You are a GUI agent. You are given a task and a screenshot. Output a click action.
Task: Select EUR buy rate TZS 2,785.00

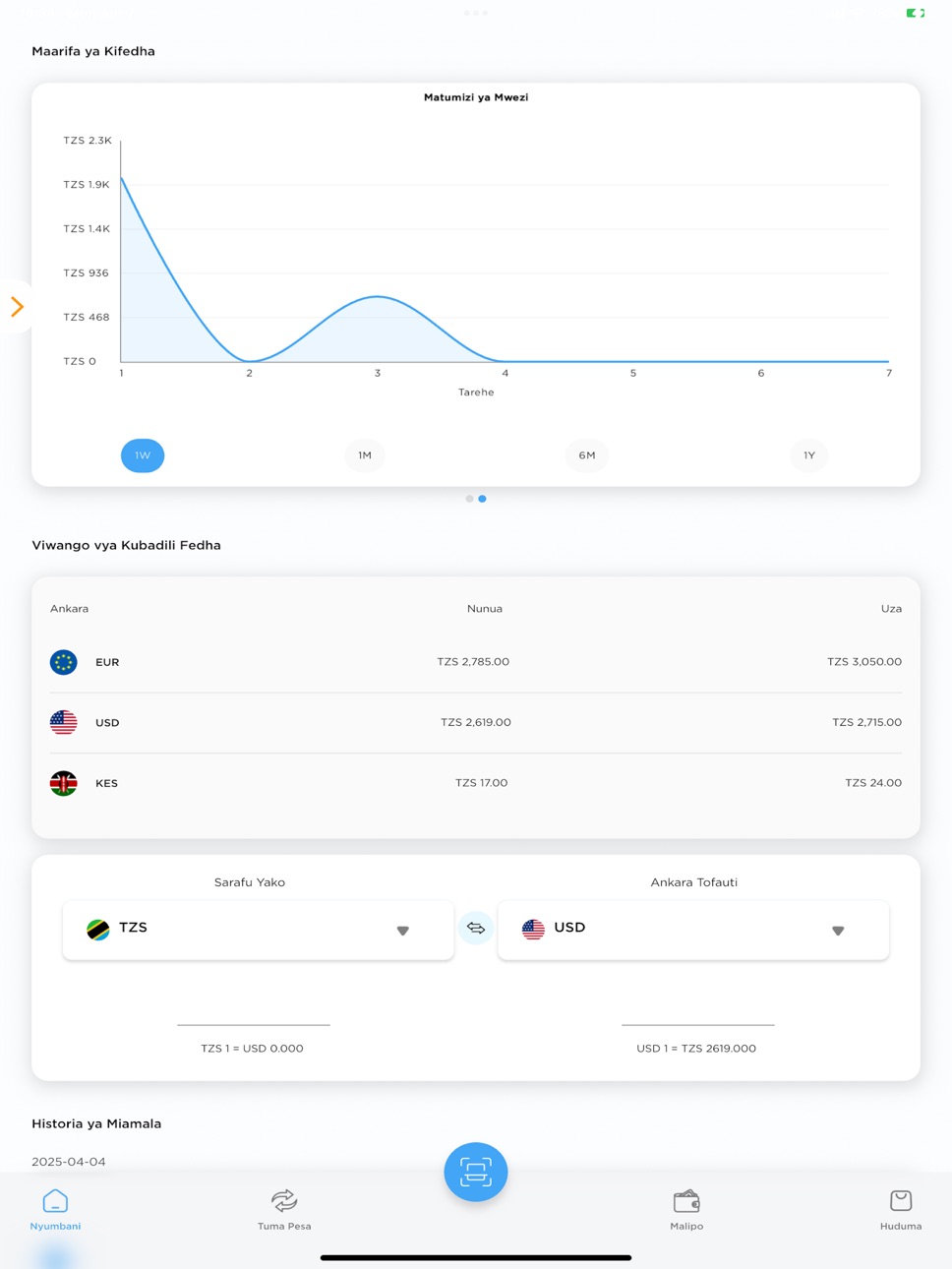tap(473, 662)
